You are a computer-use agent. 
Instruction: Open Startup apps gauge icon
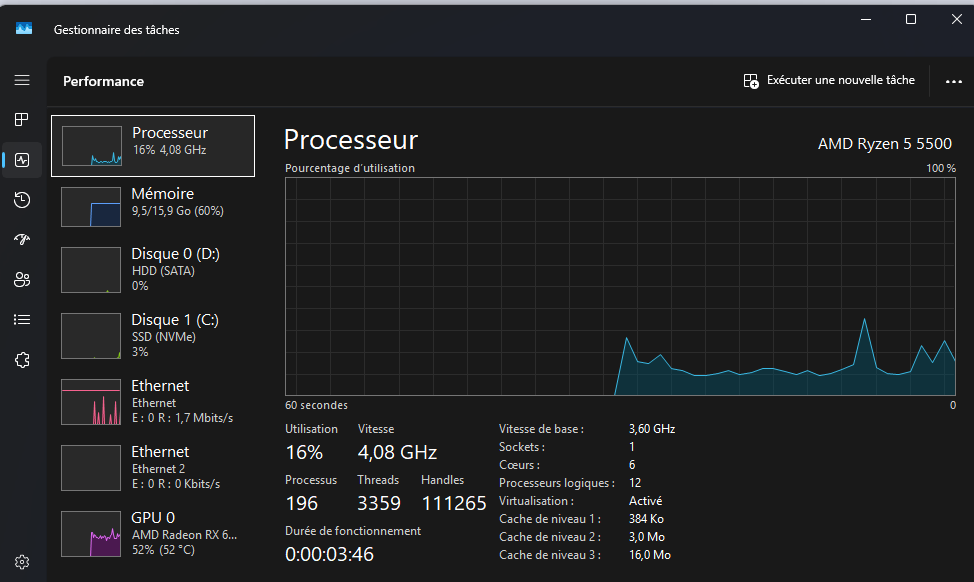[22, 240]
